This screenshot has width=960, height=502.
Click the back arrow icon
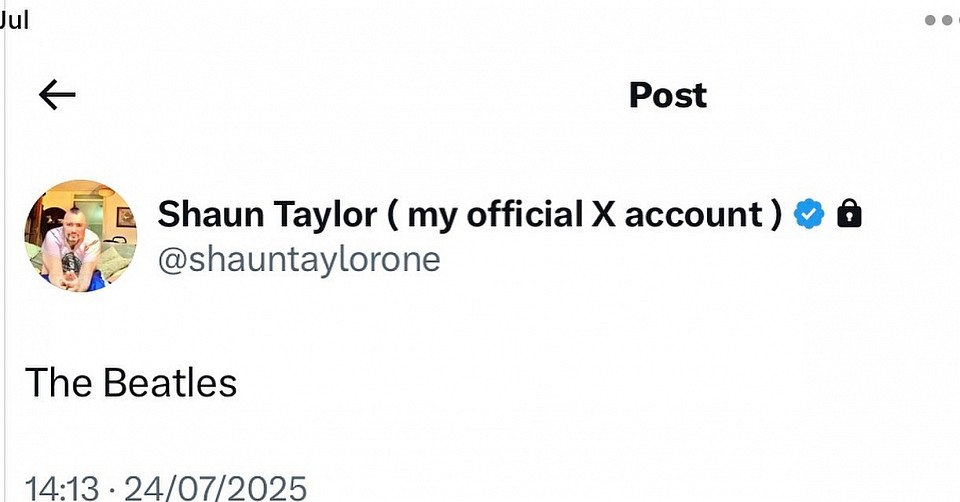pos(57,95)
